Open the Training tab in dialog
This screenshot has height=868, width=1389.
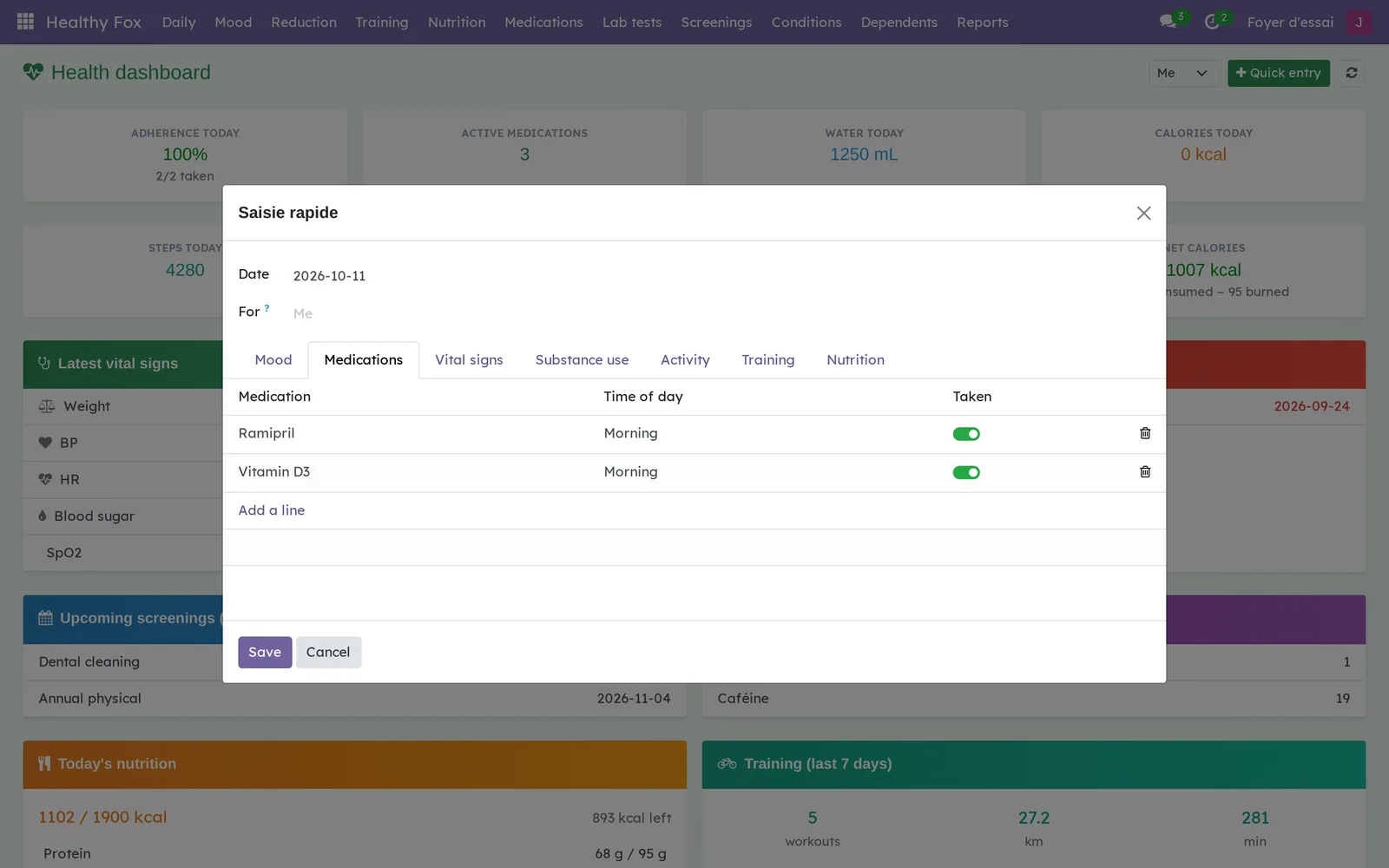[767, 360]
